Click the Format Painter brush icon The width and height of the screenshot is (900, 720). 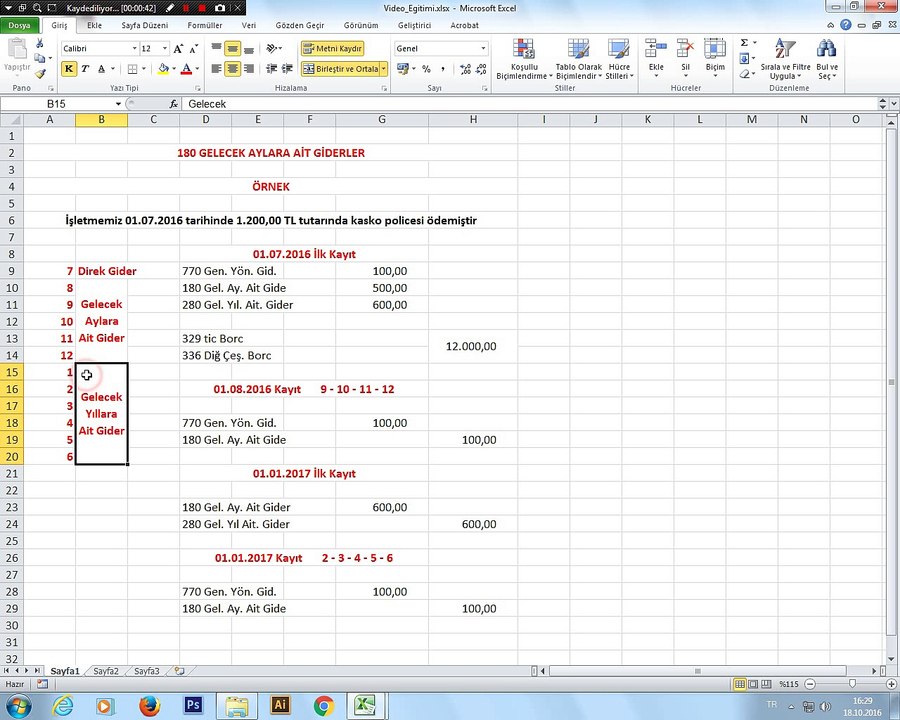(40, 73)
